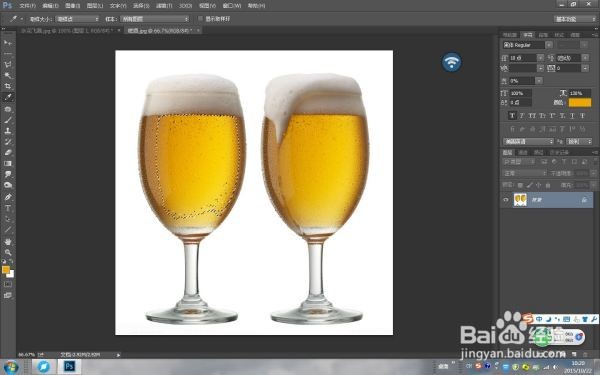Screen dimensions: 600x375
Task: Select the Zoom tool
Action: tap(8, 252)
